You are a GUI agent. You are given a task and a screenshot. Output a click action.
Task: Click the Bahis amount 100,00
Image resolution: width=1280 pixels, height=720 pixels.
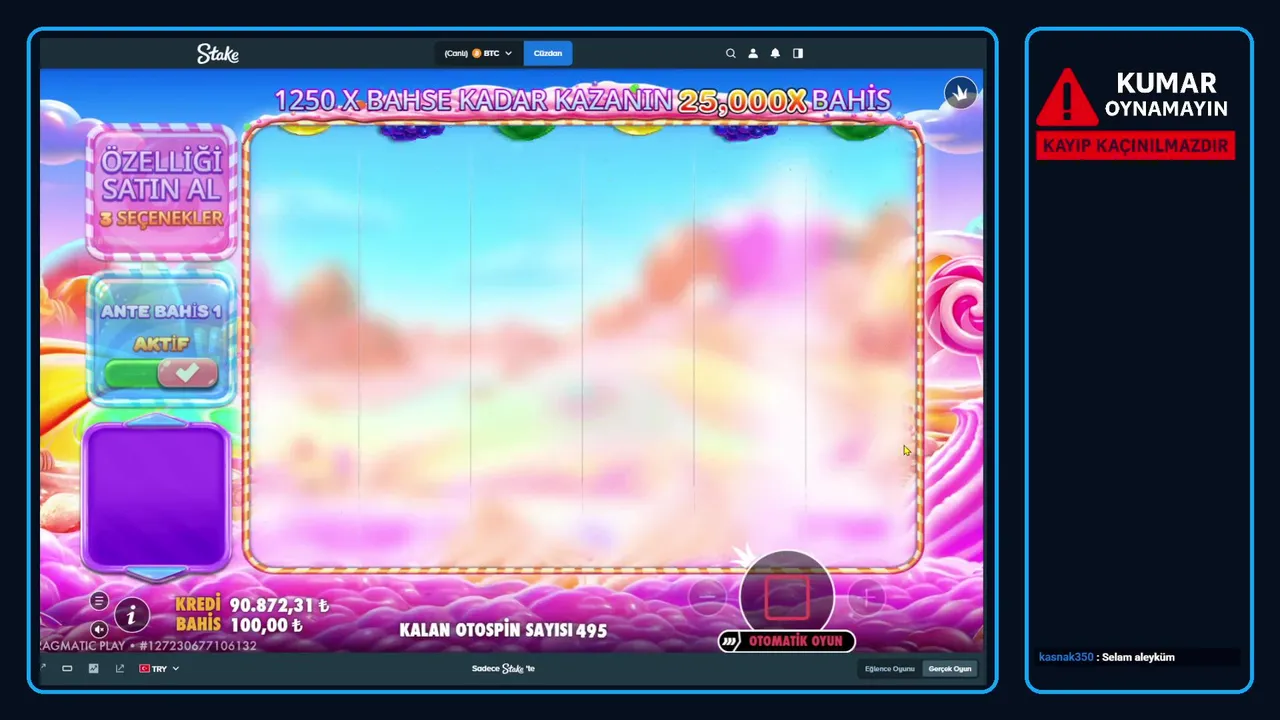pos(266,626)
